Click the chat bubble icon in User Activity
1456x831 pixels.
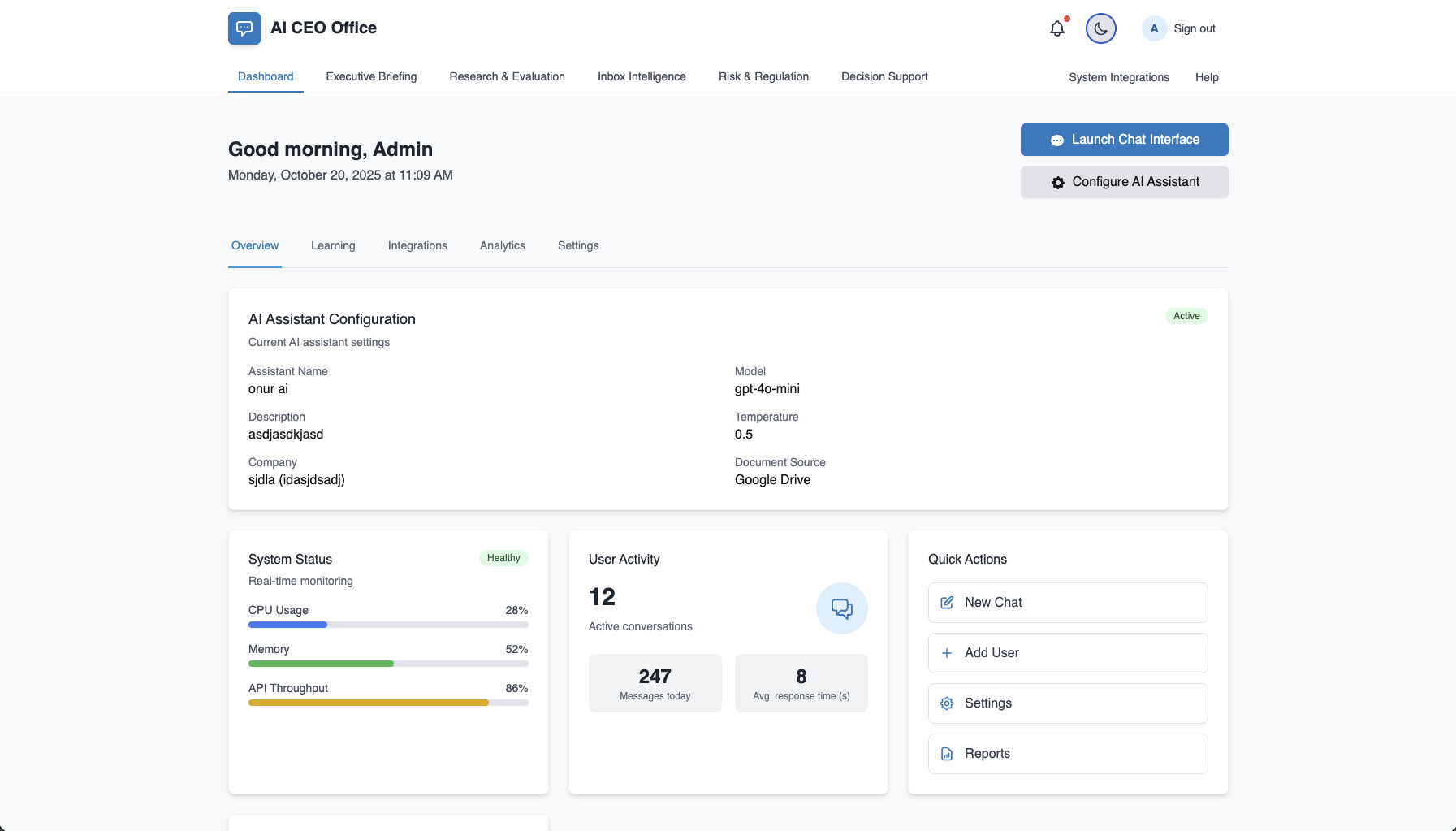pos(841,608)
